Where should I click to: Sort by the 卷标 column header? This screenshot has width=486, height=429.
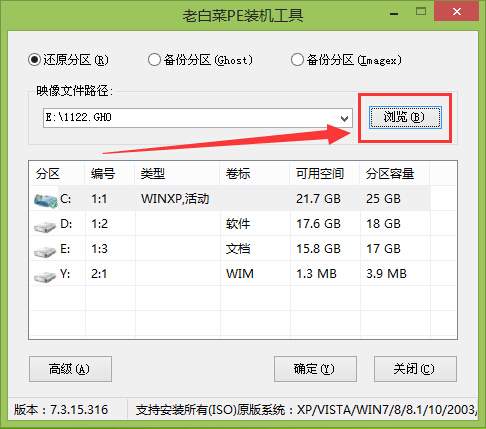255,174
